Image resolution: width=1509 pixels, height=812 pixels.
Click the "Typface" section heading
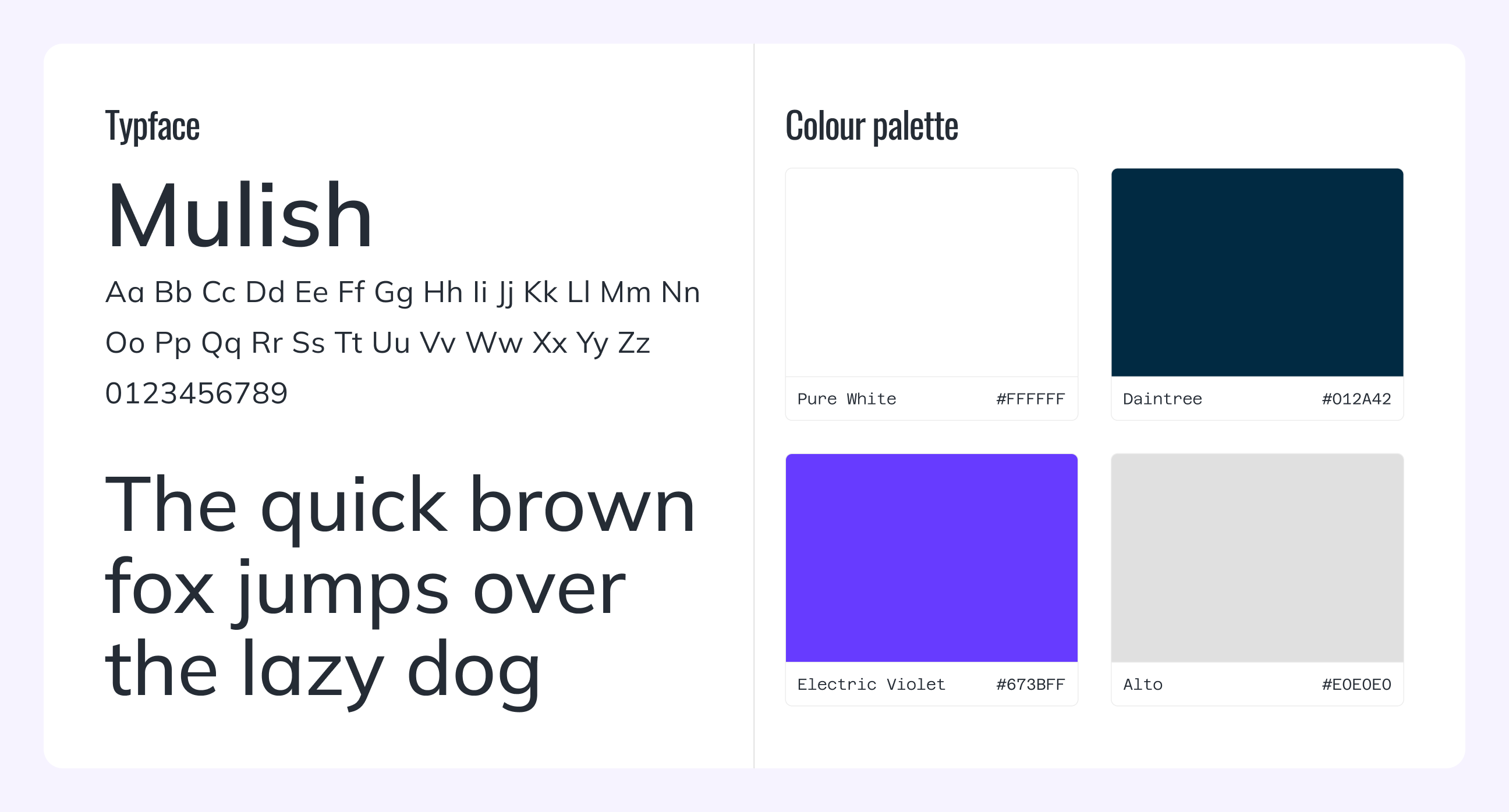coord(153,125)
